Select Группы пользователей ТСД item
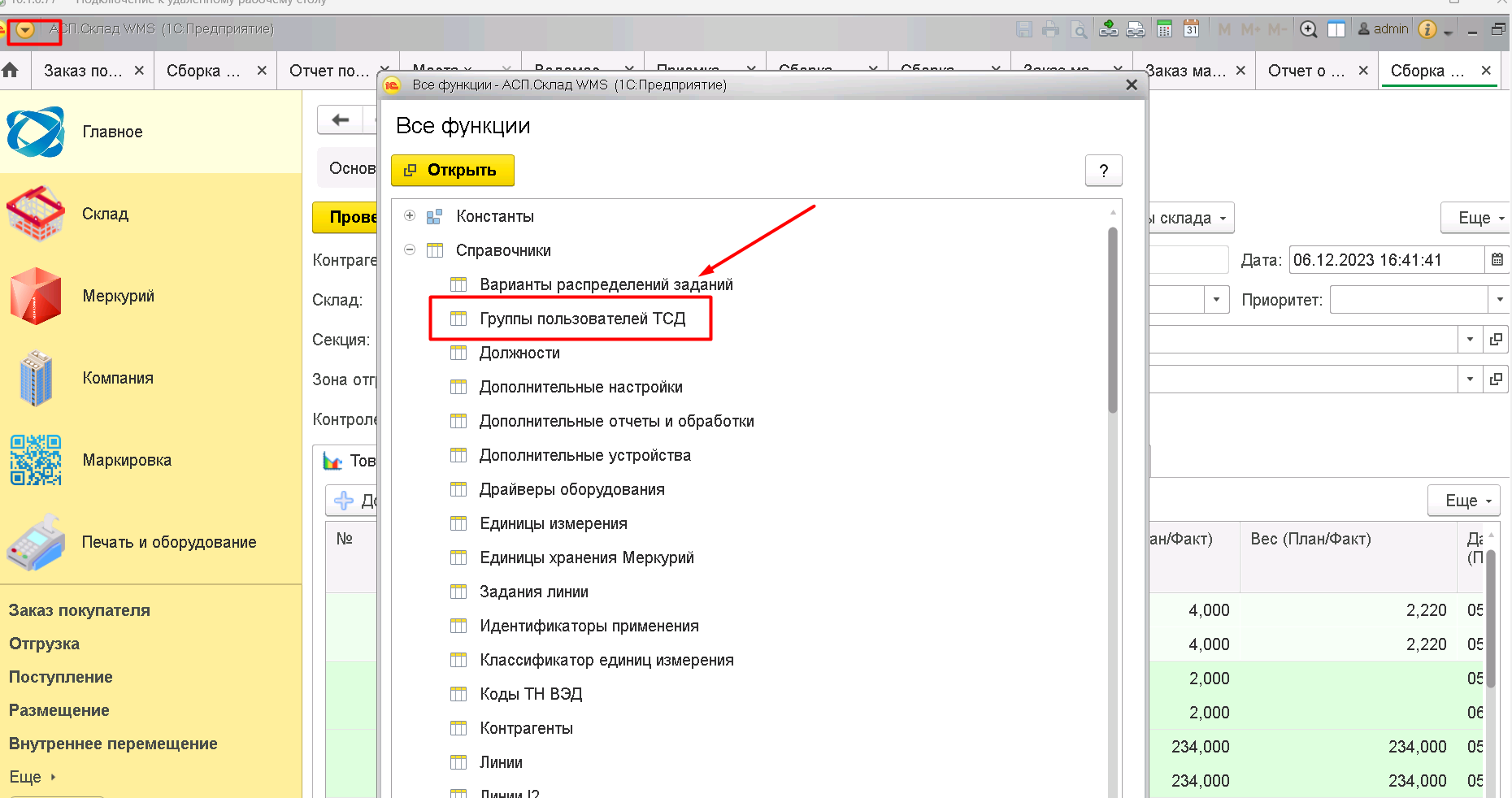Image resolution: width=1512 pixels, height=798 pixels. point(582,319)
